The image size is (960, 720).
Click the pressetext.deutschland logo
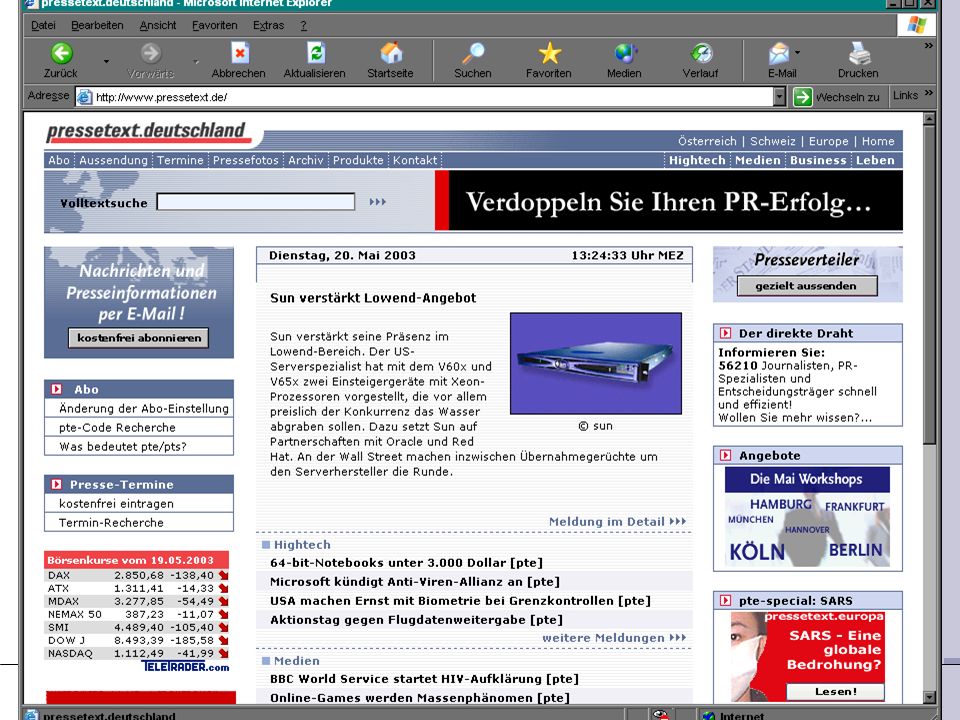coord(147,131)
